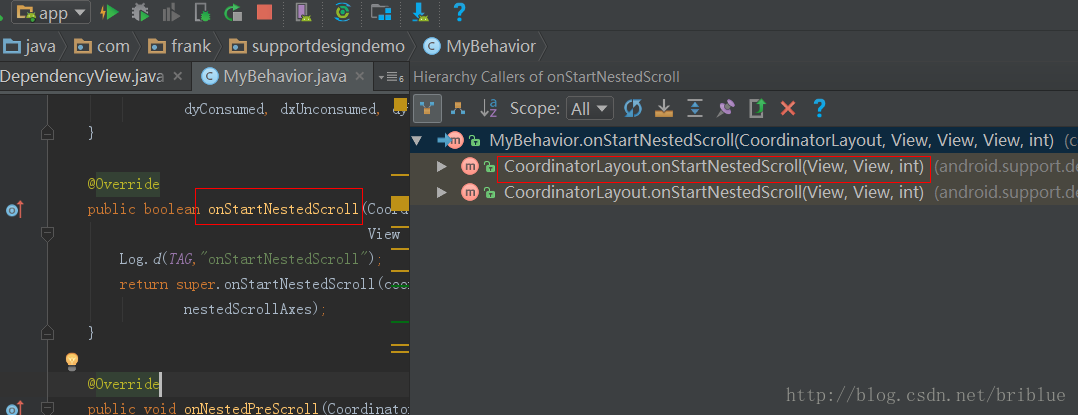Pin the hierarchy tab

click(726, 108)
